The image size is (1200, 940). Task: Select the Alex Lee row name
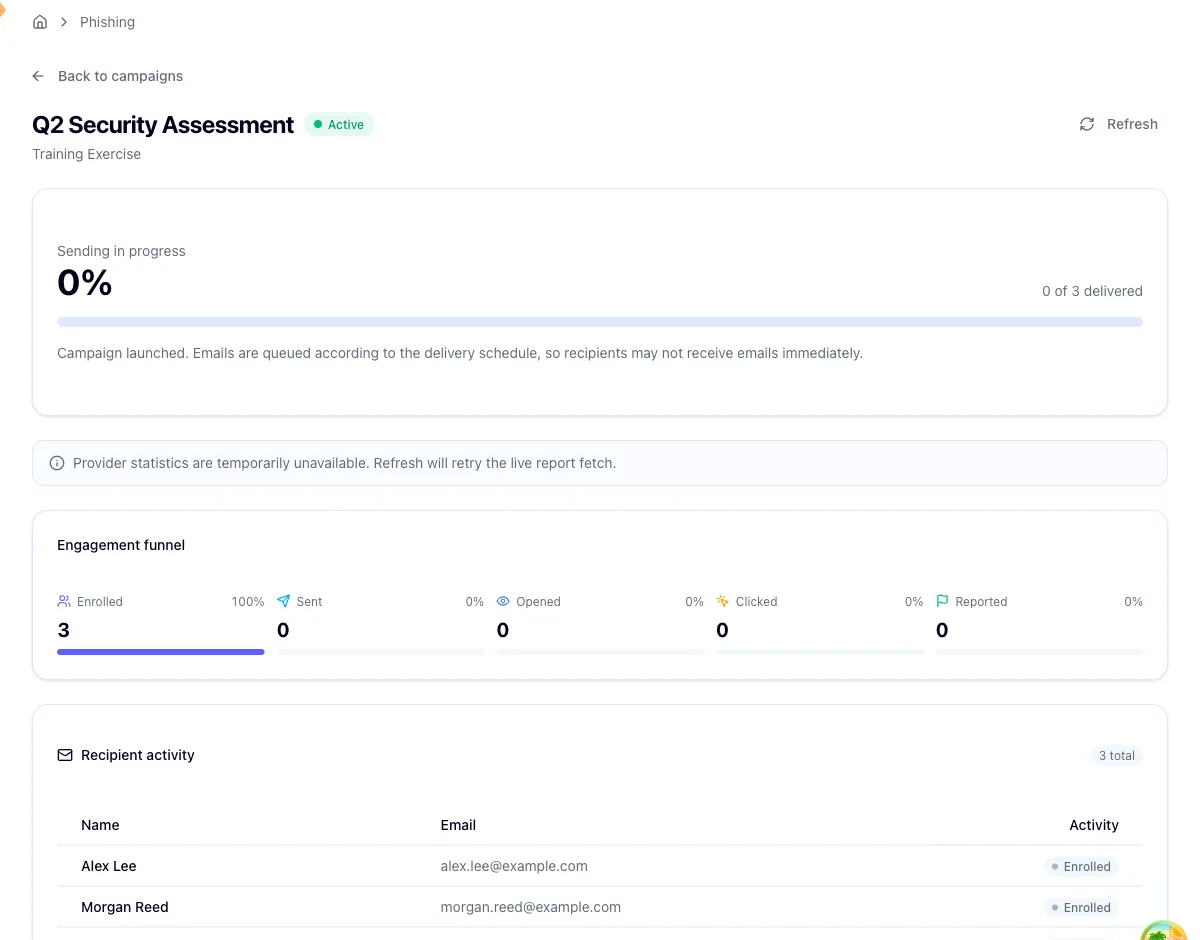point(109,866)
